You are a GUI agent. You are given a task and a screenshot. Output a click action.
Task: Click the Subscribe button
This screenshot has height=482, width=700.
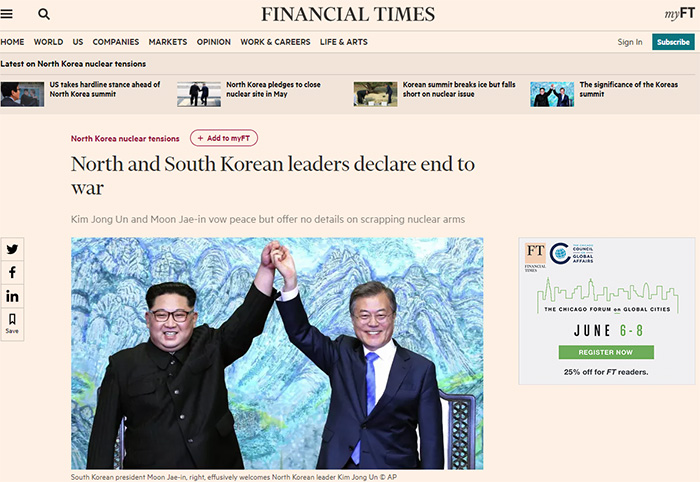coord(673,42)
